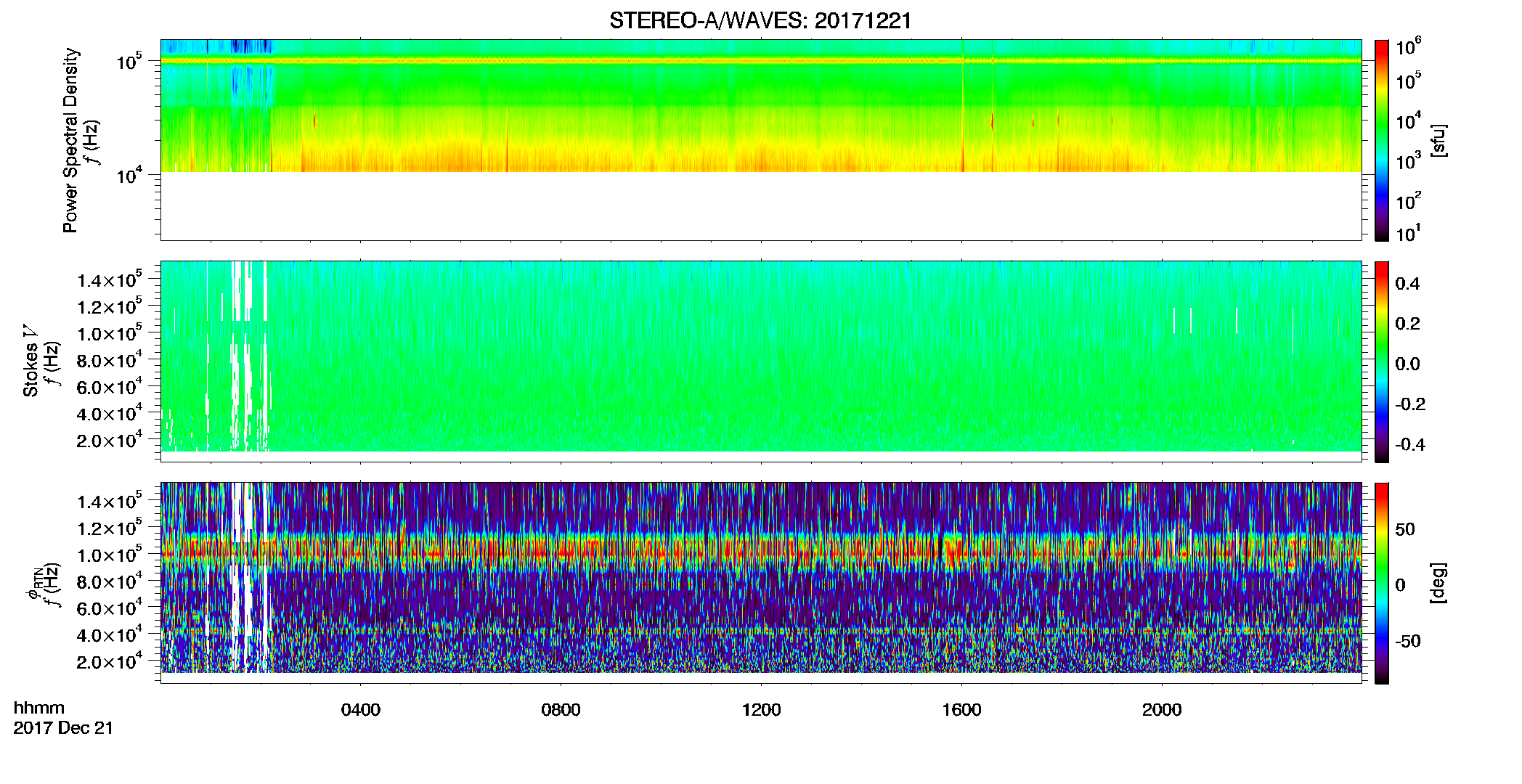Select the 0400 time axis label
The width and height of the screenshot is (1522, 784).
pos(361,710)
